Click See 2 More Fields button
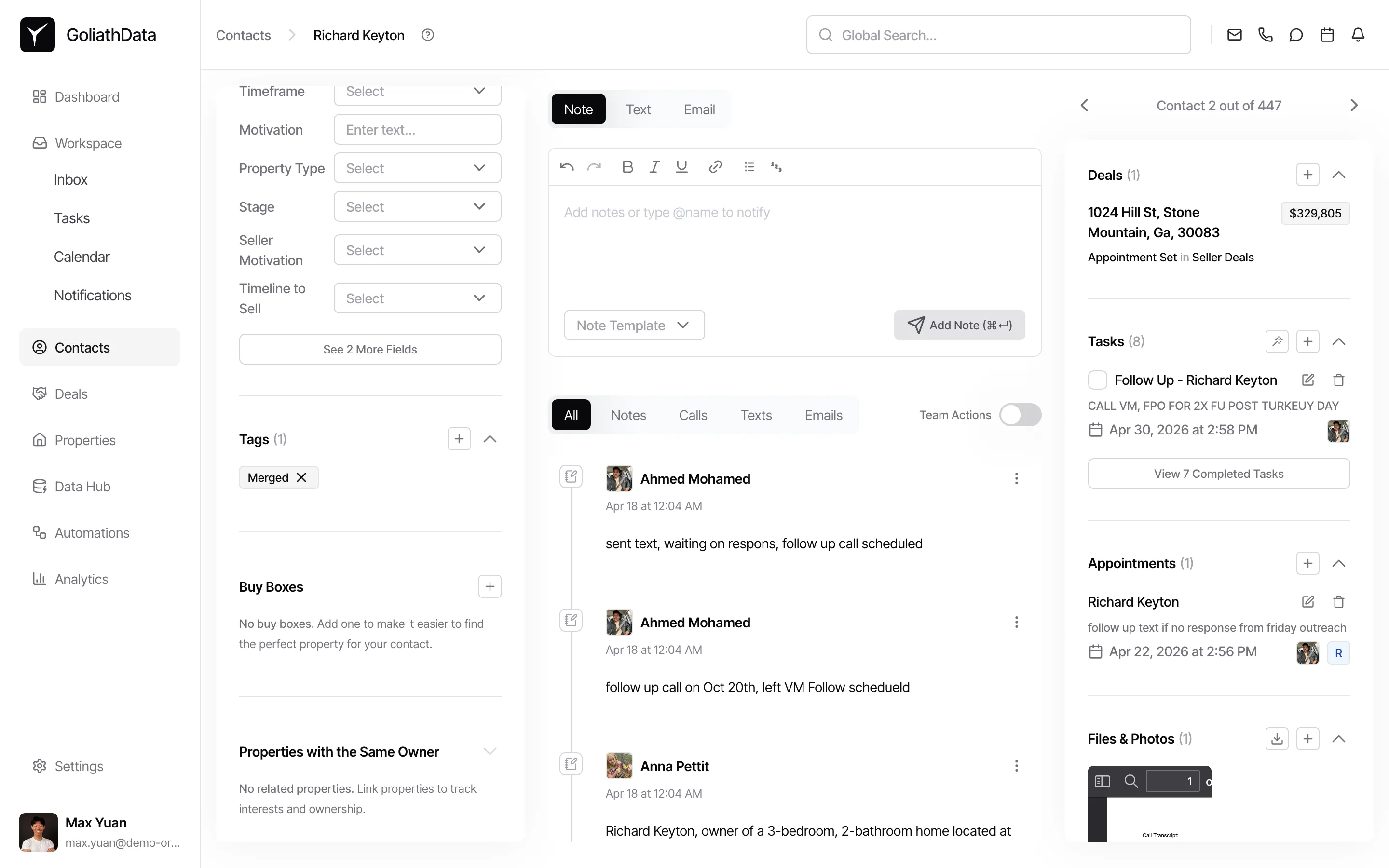Image resolution: width=1389 pixels, height=868 pixels. pyautogui.click(x=369, y=349)
